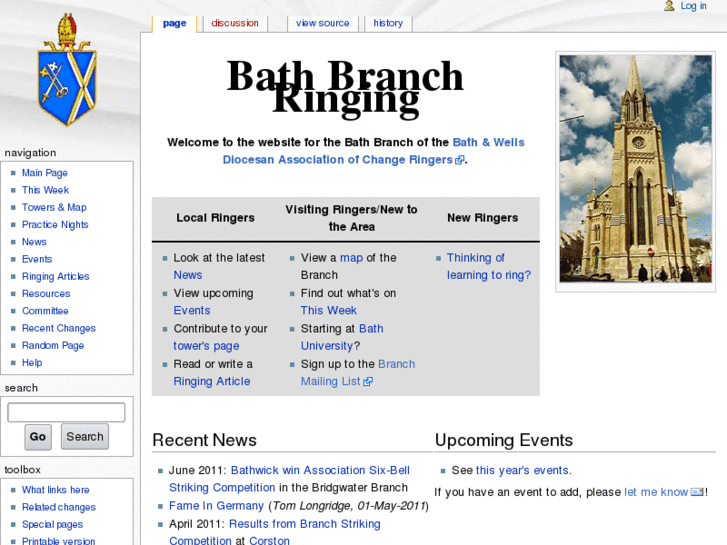Open What links here in toolbox
Image resolution: width=727 pixels, height=545 pixels.
(x=55, y=490)
